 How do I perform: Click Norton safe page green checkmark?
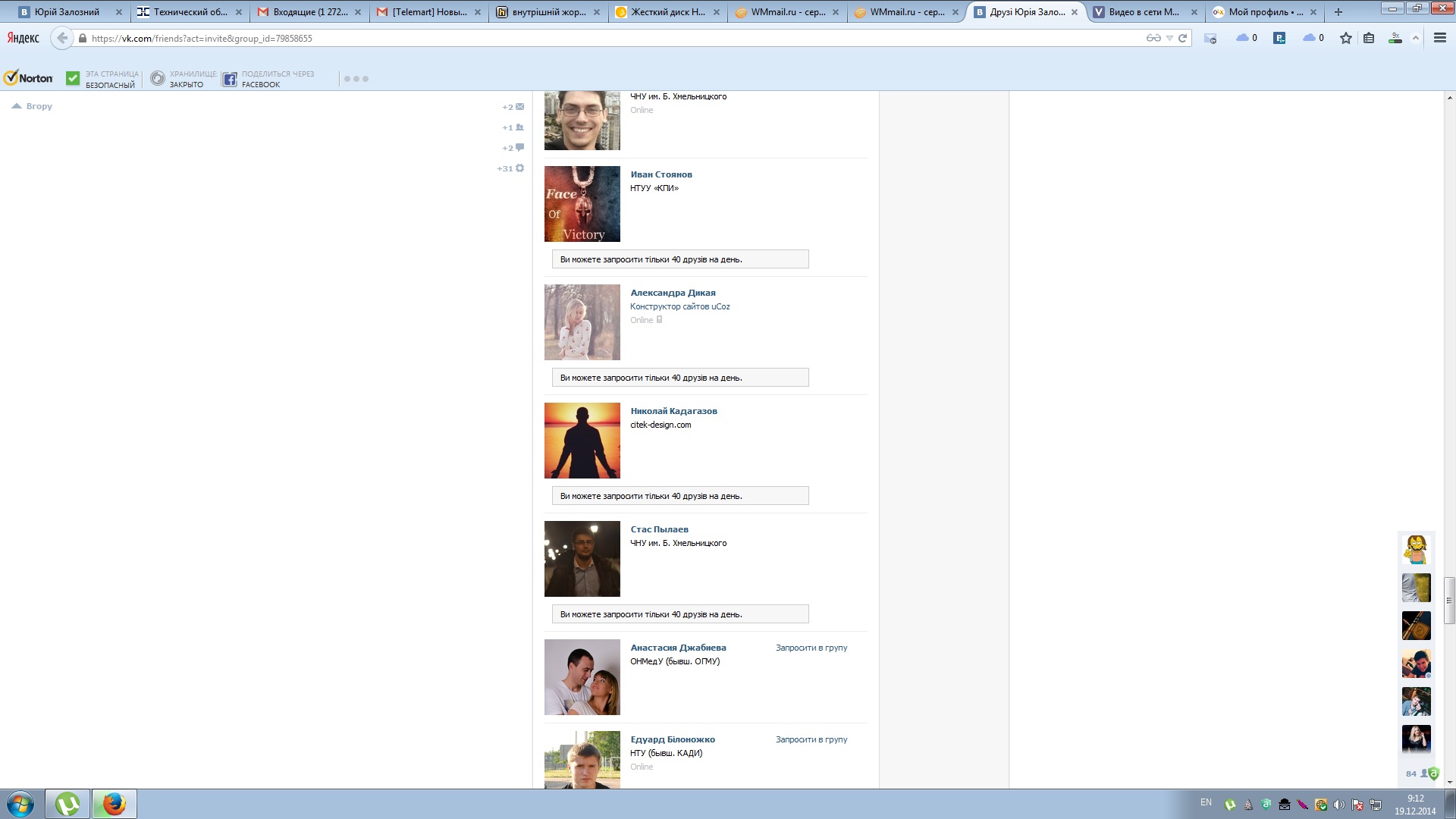coord(73,78)
